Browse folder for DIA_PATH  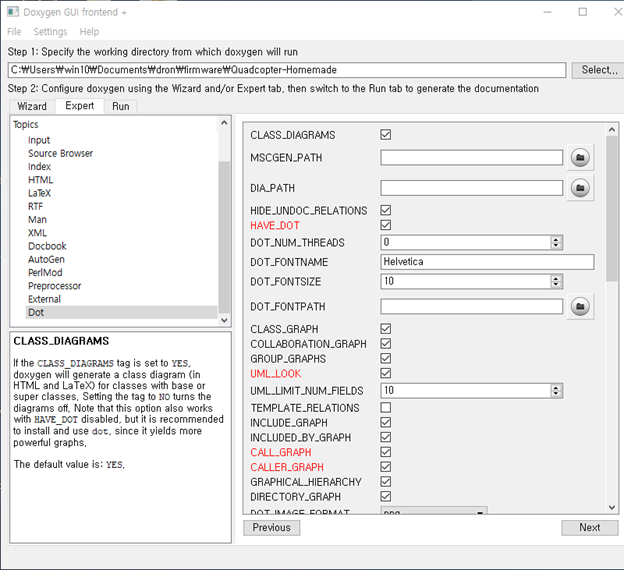click(x=580, y=188)
